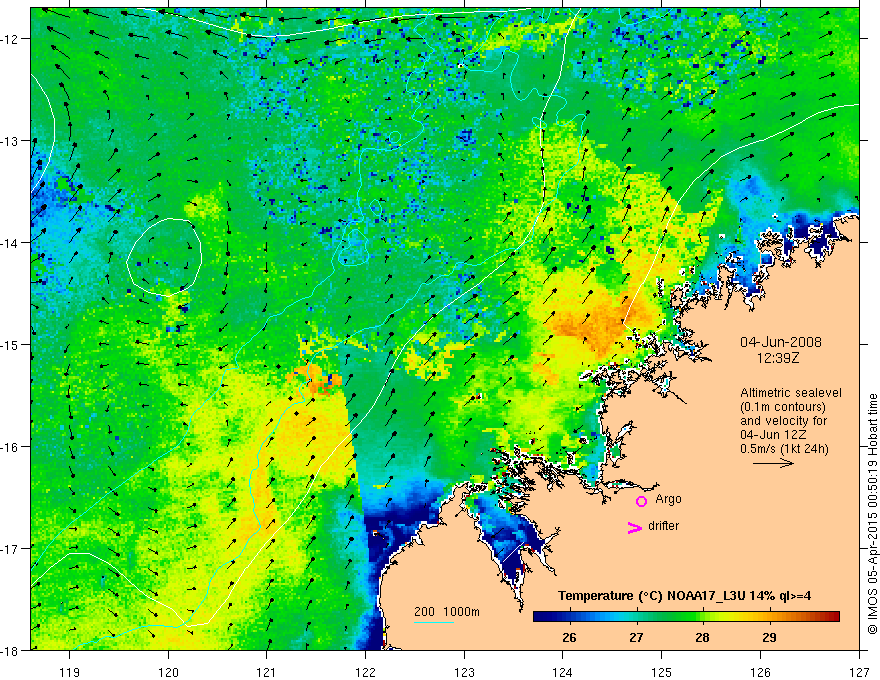
Task: Click the Temperature NOAA17_L3U title text
Action: tap(684, 596)
